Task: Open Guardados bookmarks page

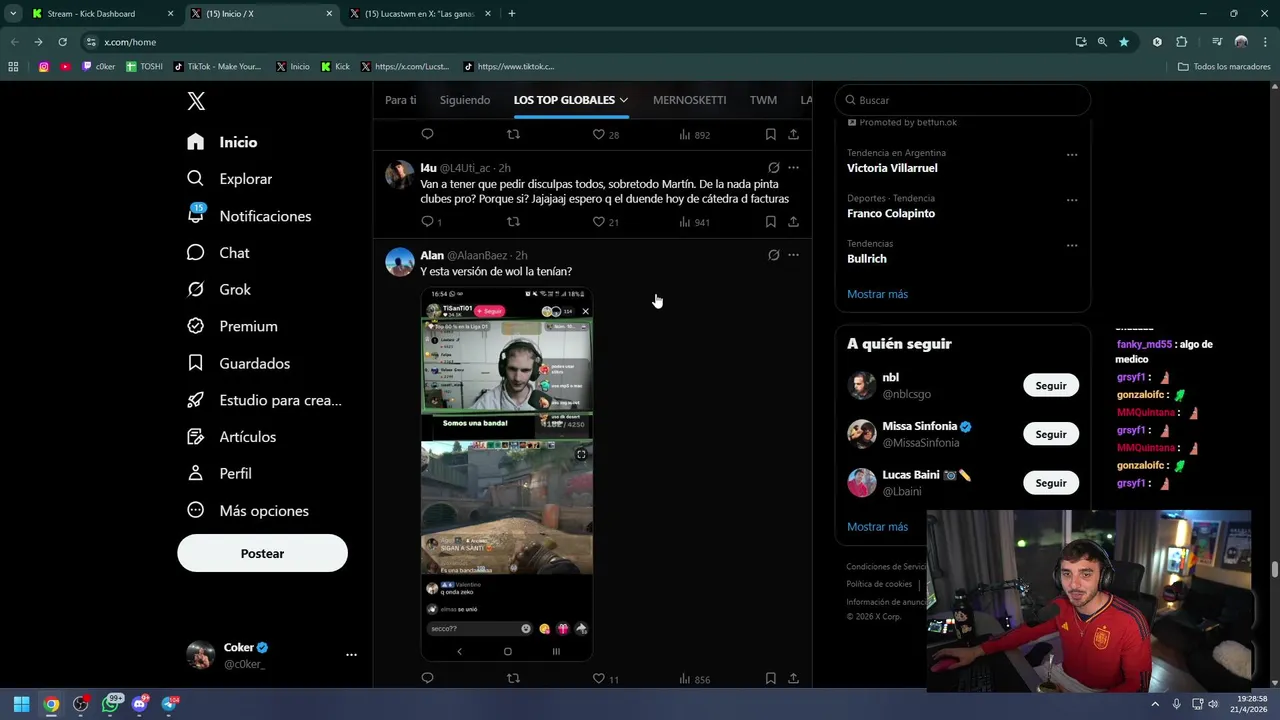Action: (x=238, y=363)
